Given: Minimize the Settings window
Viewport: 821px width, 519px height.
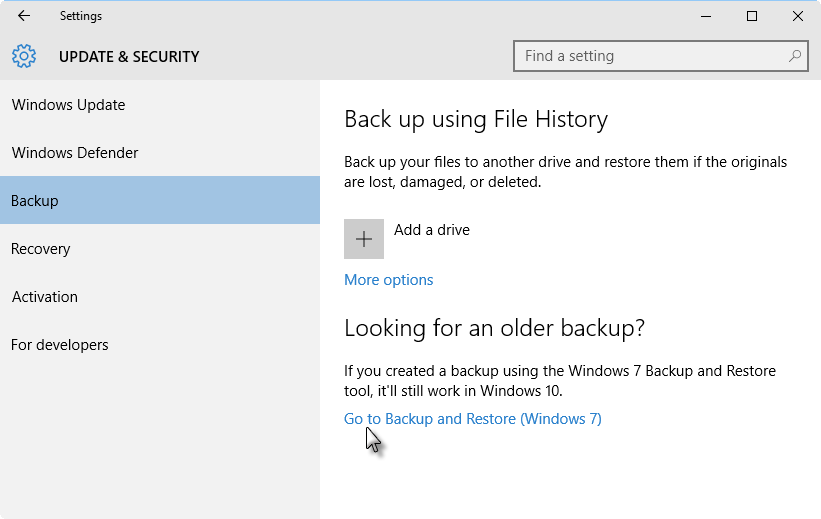Looking at the screenshot, I should 706,16.
